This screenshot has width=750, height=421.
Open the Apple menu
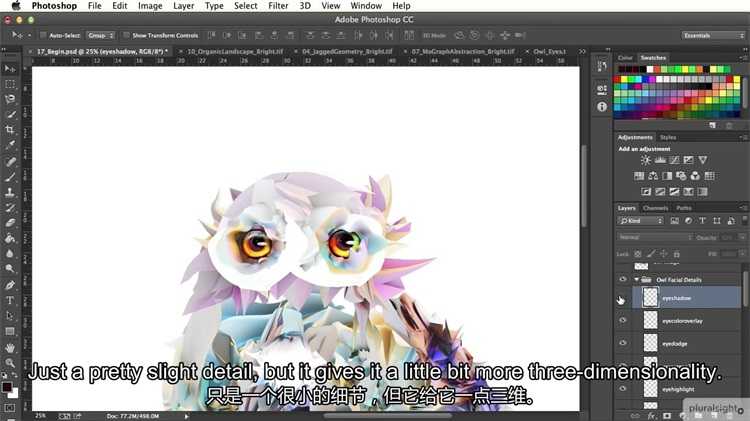(16, 6)
